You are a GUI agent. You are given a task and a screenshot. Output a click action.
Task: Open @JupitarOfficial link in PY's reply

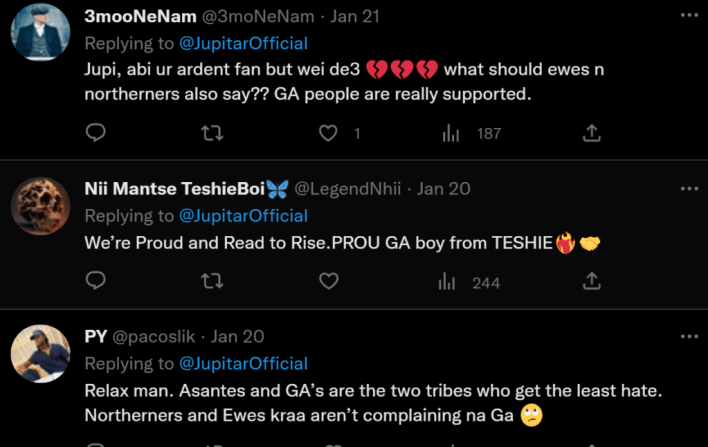(243, 364)
